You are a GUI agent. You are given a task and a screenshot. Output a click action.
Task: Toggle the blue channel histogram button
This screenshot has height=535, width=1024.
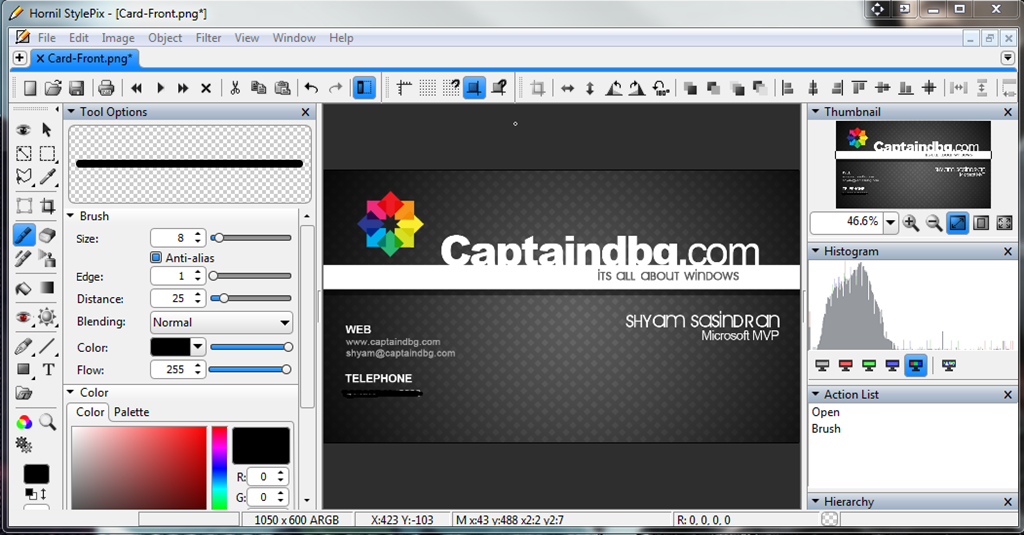click(892, 365)
